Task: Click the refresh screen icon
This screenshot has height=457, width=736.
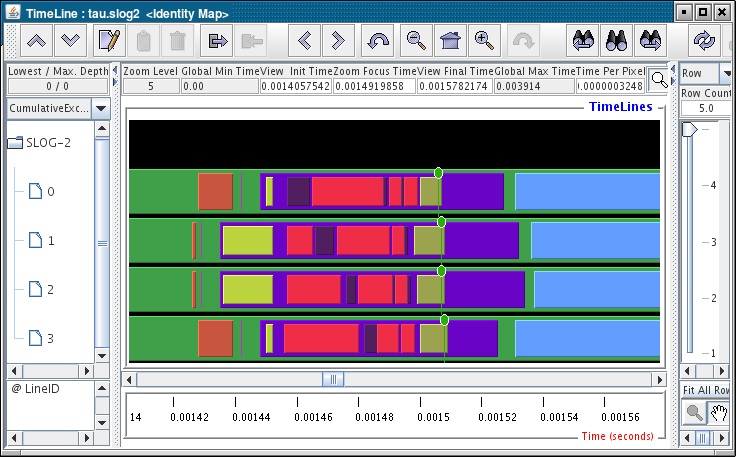Action: (704, 41)
